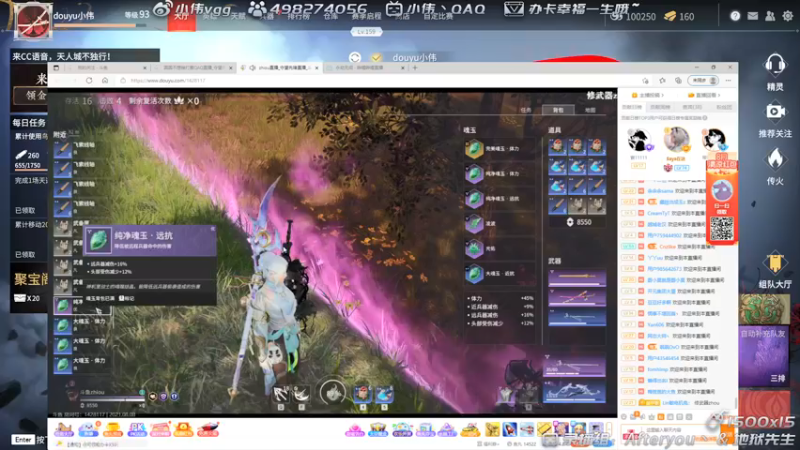This screenshot has height=450, width=800.
Task: Click first blue armor powder item in 道具
Action: [558, 166]
